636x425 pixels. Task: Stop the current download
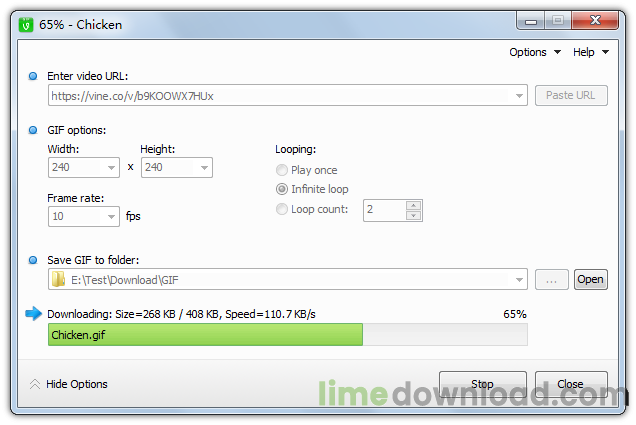(483, 384)
